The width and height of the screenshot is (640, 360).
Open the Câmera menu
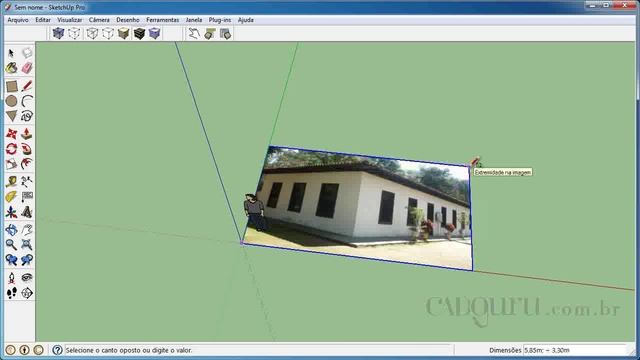pyautogui.click(x=99, y=20)
